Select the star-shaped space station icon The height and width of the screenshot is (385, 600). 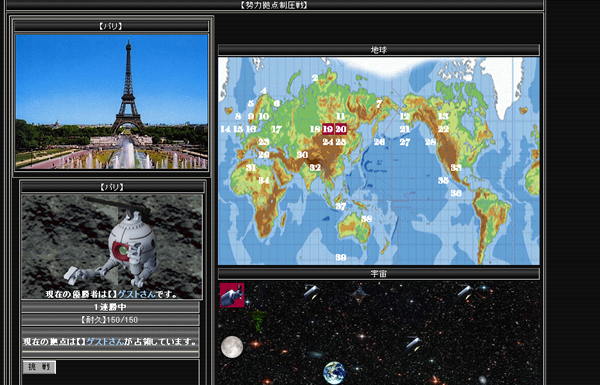click(x=359, y=294)
